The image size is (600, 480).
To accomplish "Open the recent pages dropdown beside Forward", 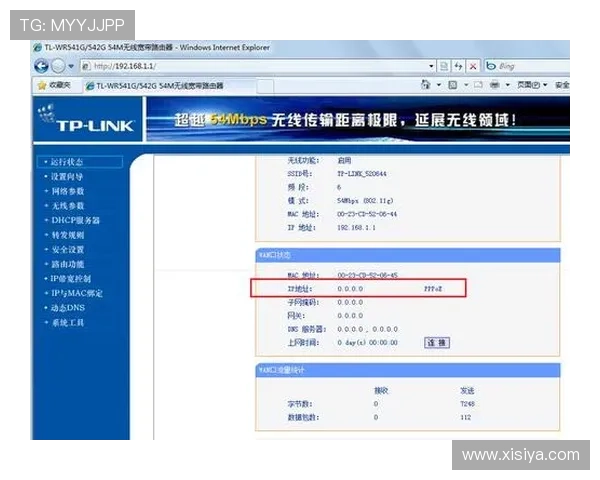I will [71, 66].
